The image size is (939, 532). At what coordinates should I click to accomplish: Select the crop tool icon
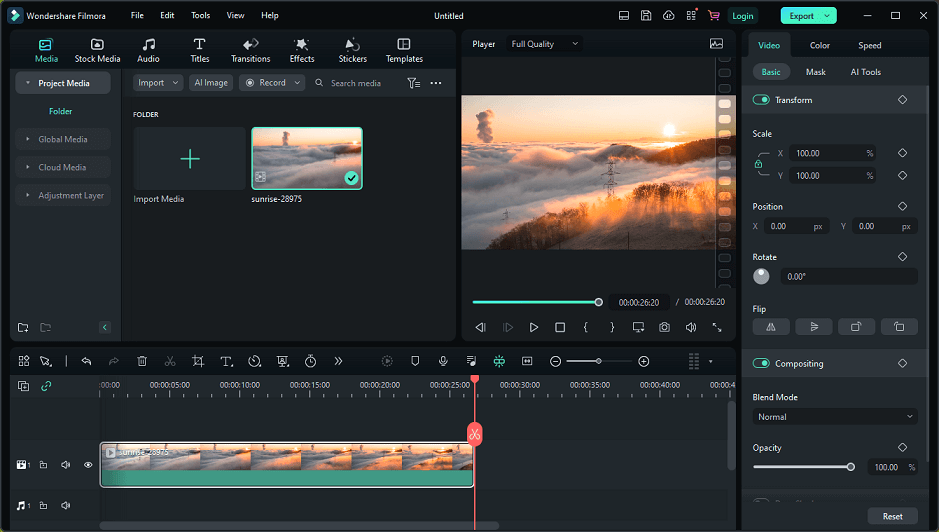click(198, 361)
